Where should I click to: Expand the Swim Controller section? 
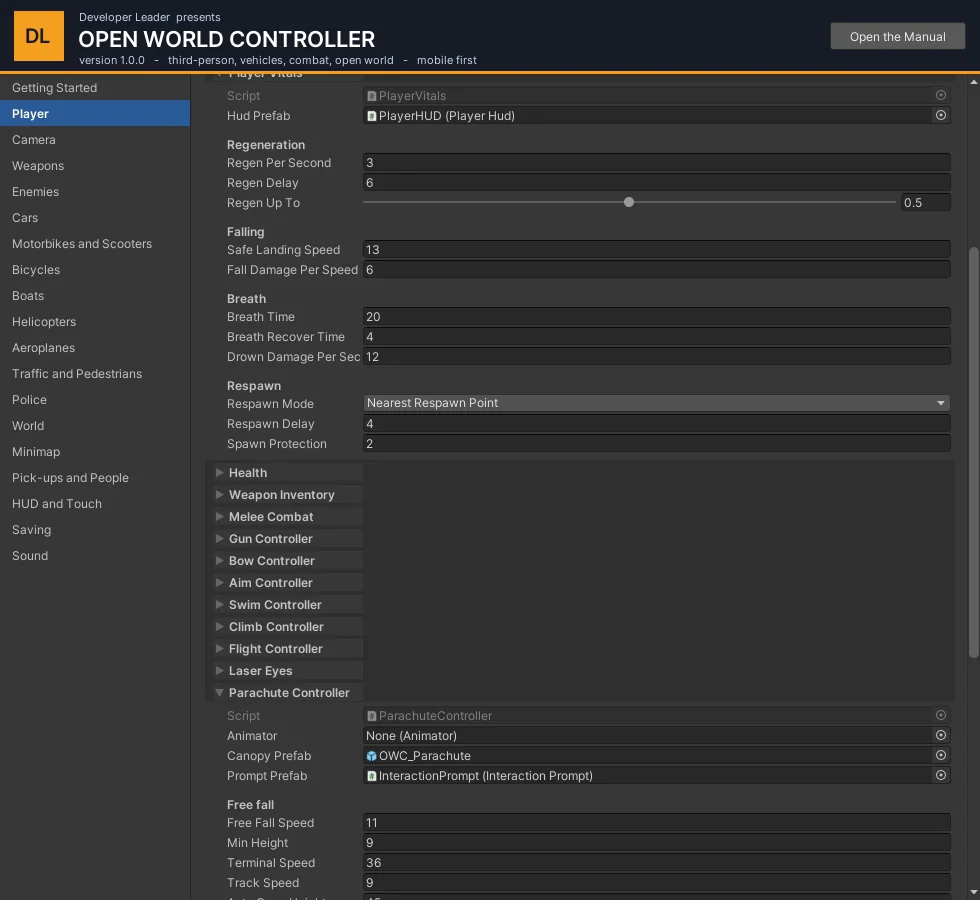coord(219,604)
